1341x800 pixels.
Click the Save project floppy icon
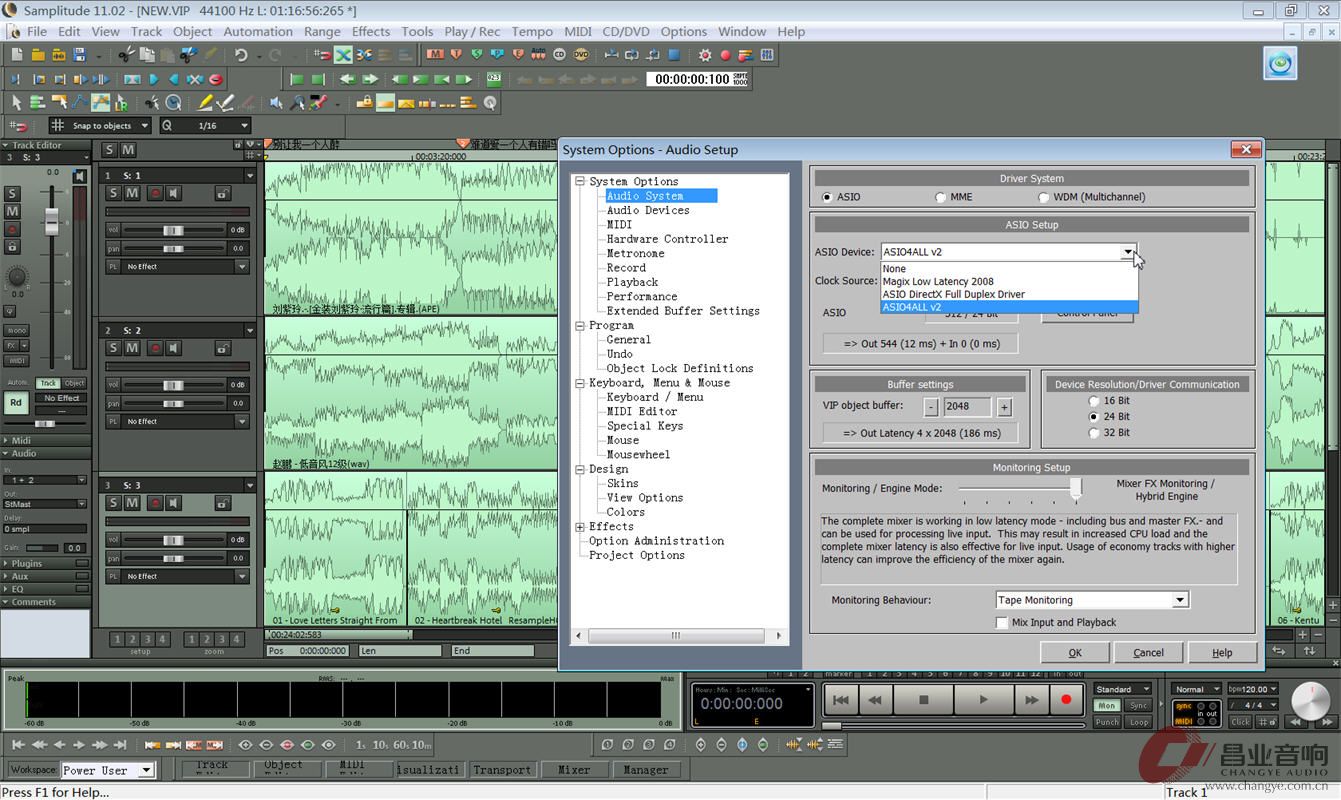79,55
